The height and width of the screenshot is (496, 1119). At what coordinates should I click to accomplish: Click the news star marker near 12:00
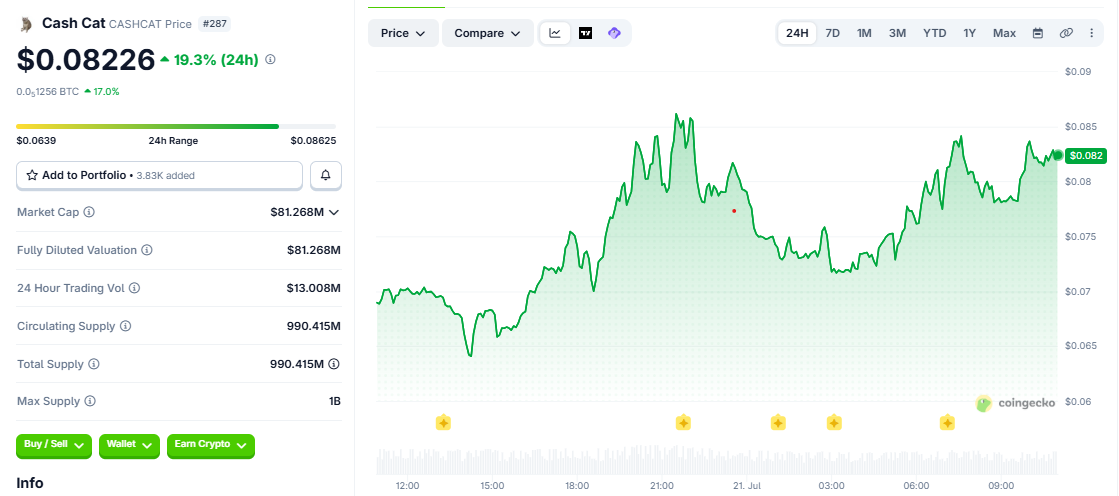[x=443, y=422]
